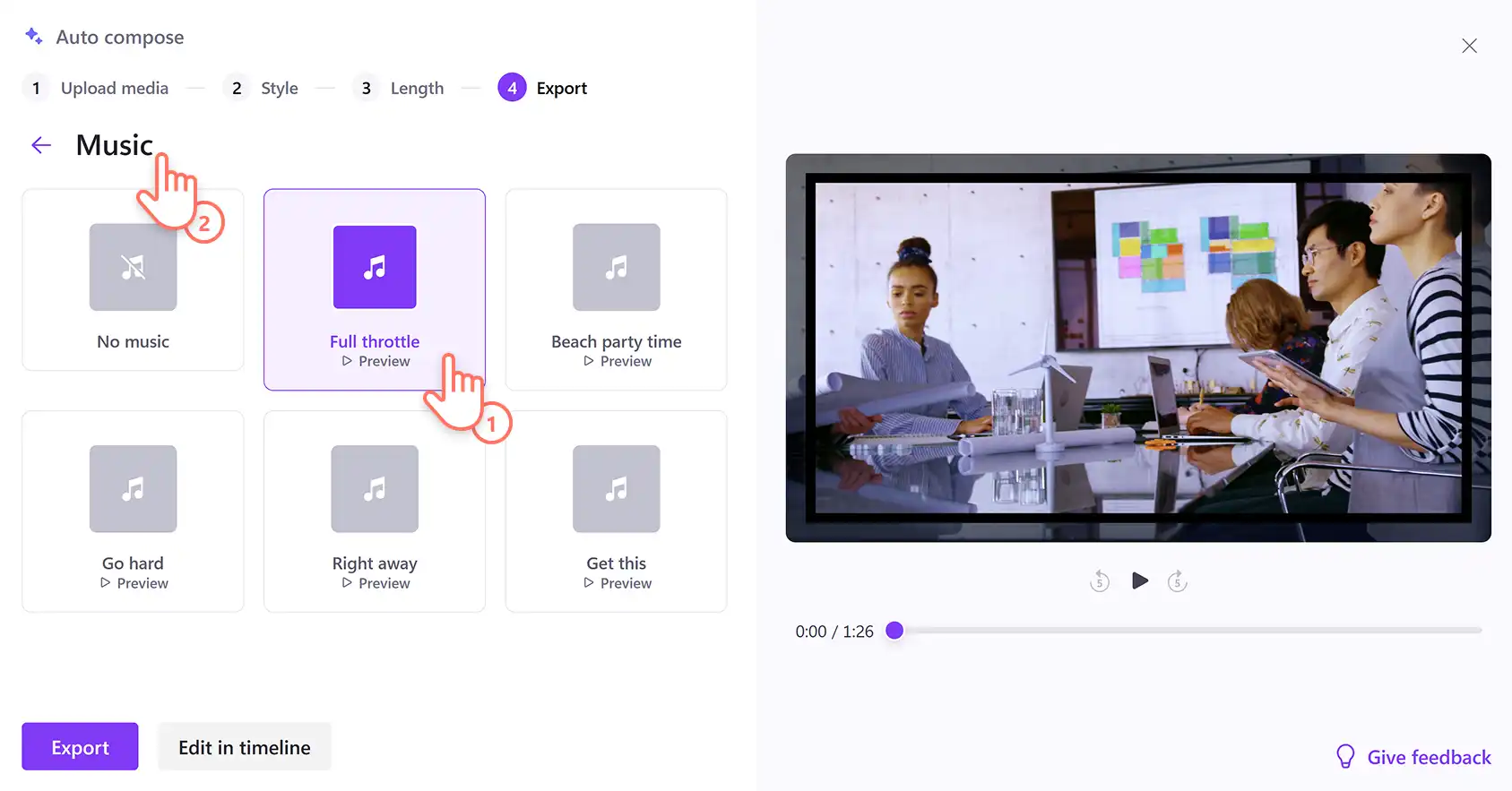Viewport: 1512px width, 791px height.
Task: Go to the Style step
Action: coord(261,88)
